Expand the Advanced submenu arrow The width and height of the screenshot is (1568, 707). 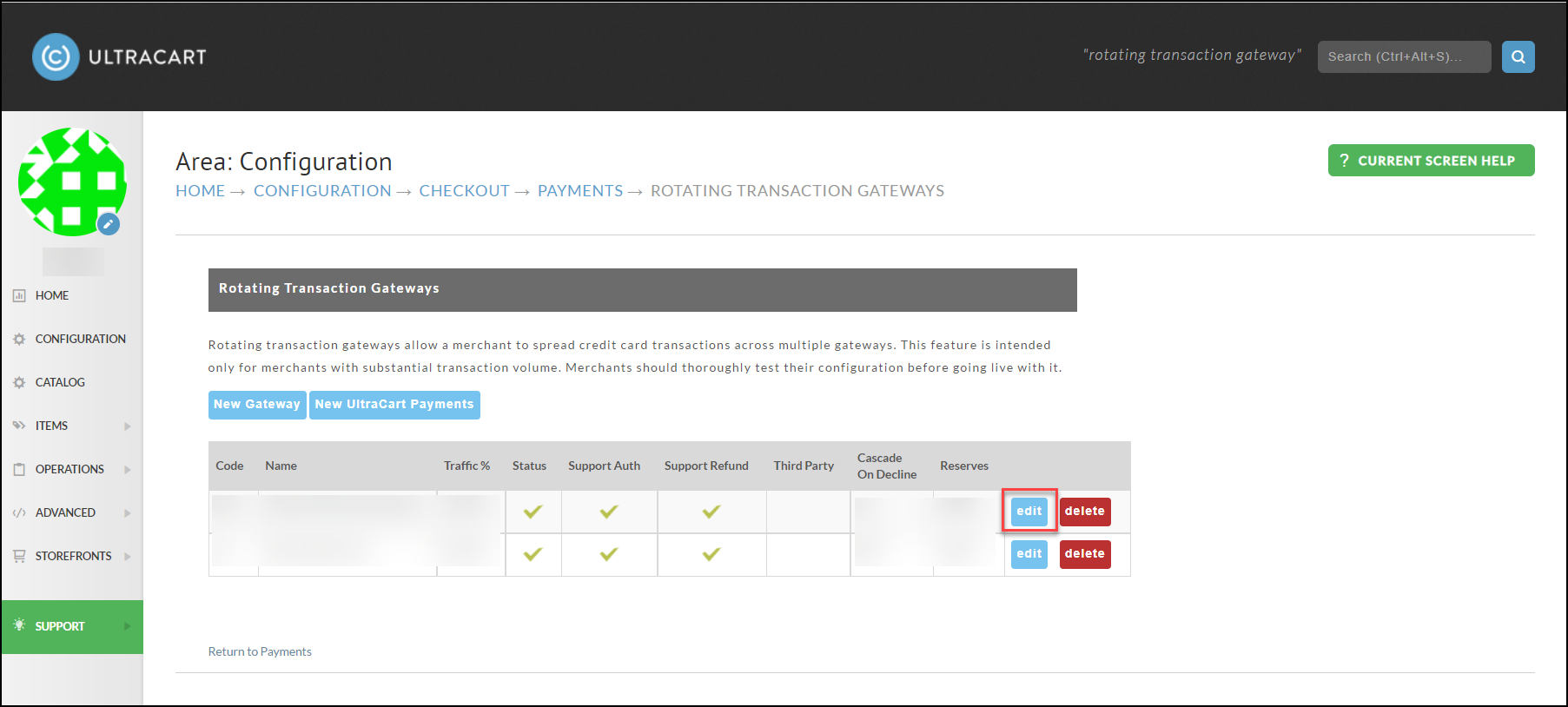[128, 513]
